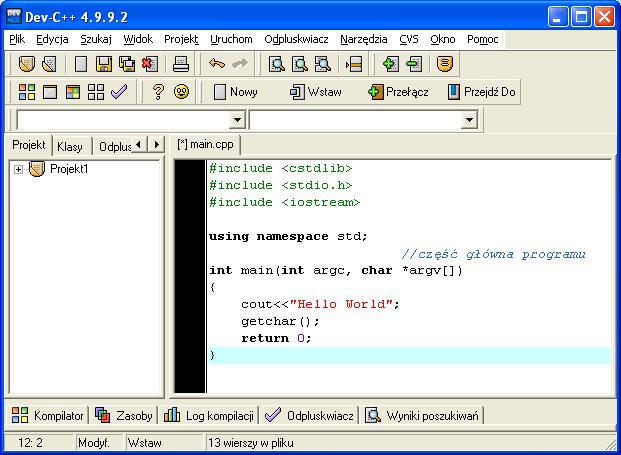Viewport: 621px width, 455px height.
Task: Open the Projekt menu
Action: tap(181, 39)
